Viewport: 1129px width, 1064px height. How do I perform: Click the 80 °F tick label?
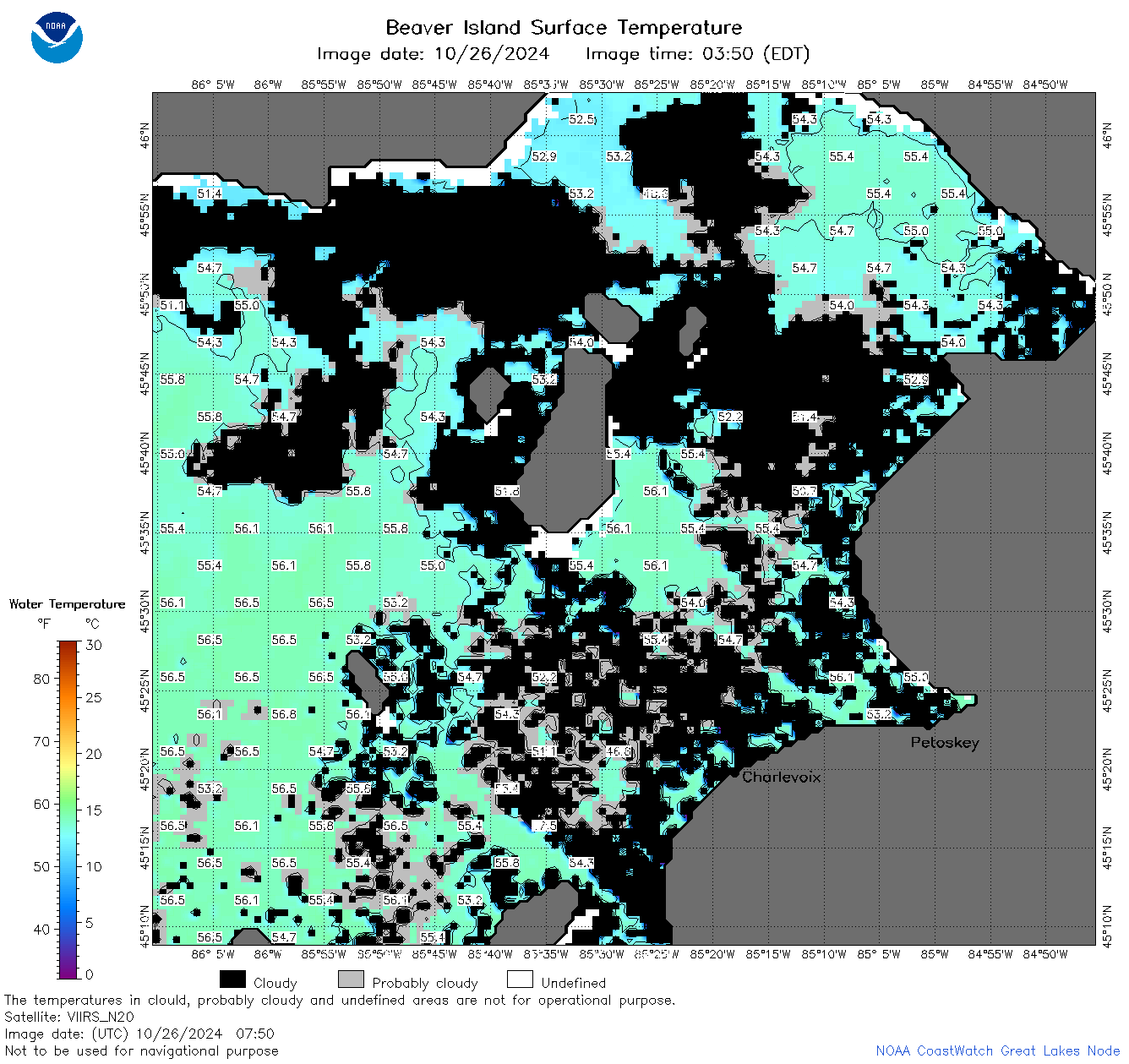point(41,679)
